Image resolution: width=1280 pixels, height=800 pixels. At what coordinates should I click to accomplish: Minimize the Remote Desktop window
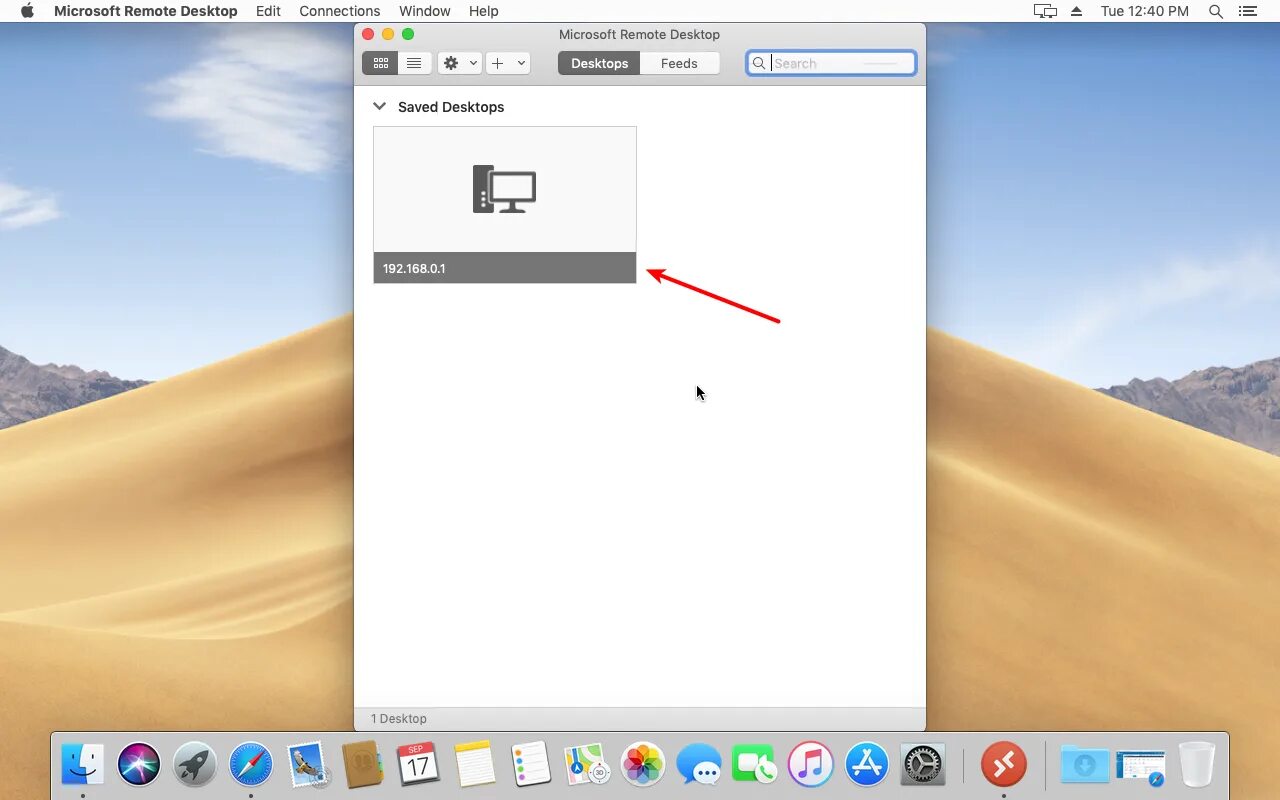pyautogui.click(x=388, y=34)
